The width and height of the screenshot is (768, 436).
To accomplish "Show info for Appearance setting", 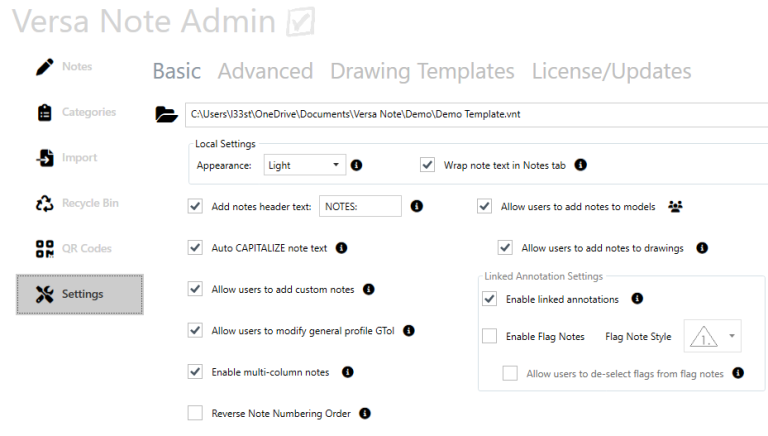I will coord(357,166).
